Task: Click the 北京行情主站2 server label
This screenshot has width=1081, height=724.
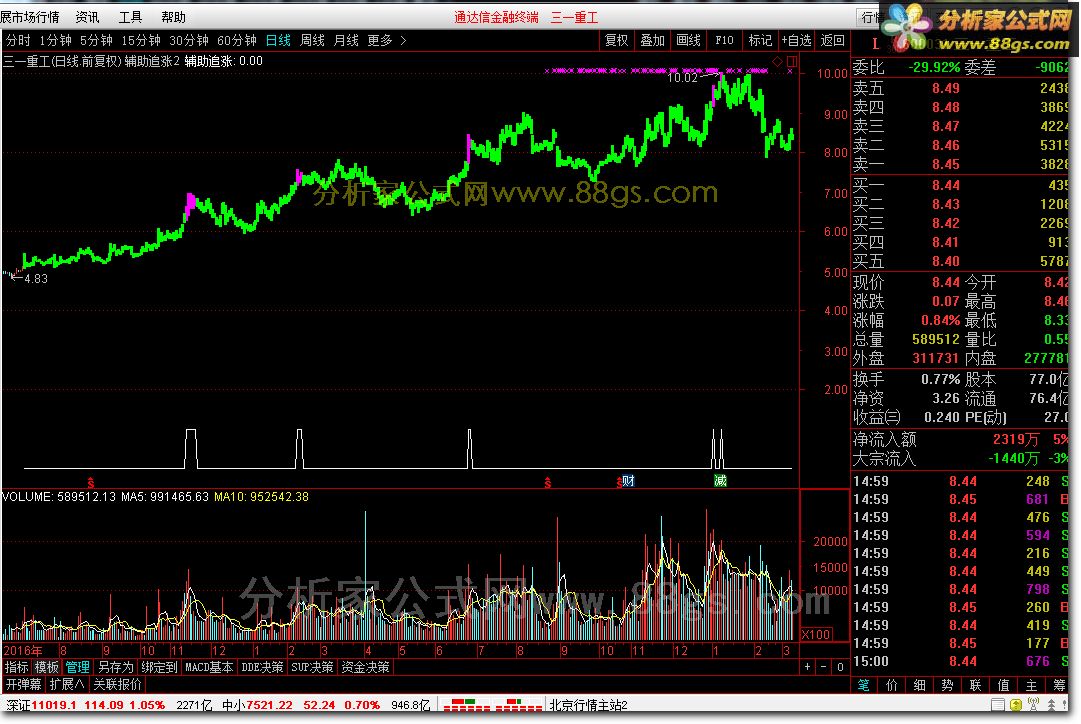Action: 588,705
